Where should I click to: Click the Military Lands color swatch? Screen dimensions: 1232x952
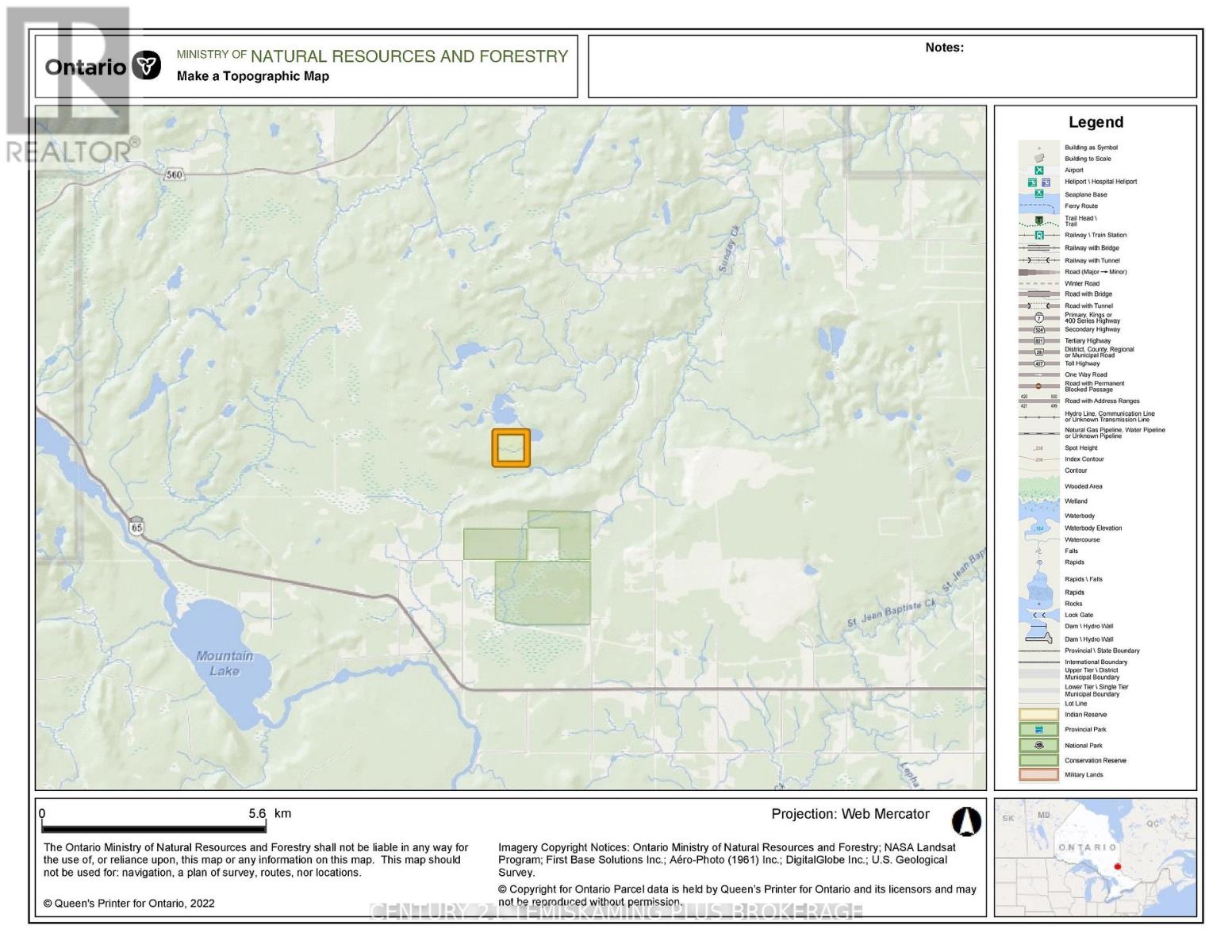(x=1039, y=774)
